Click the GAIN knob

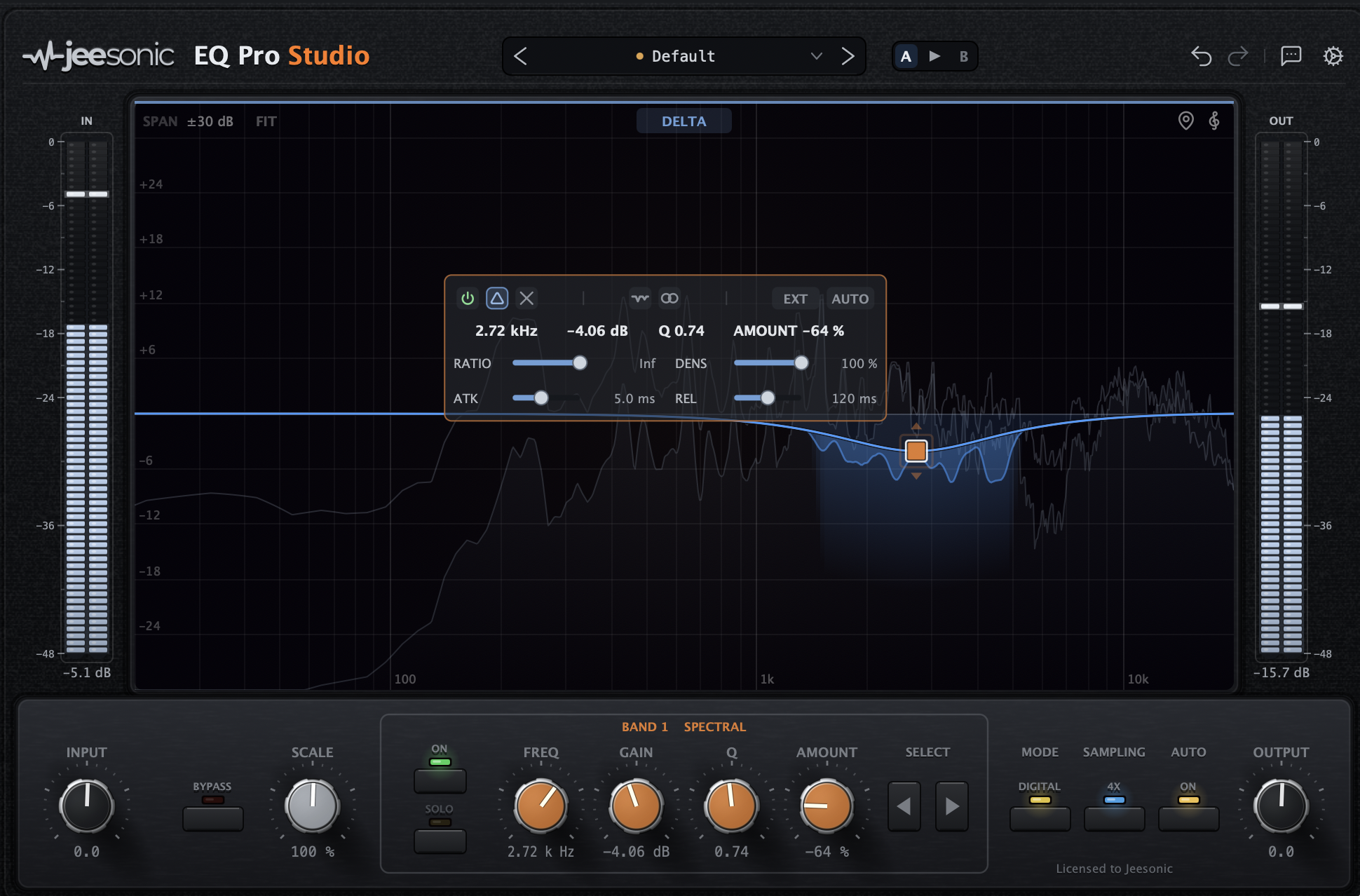pyautogui.click(x=636, y=806)
